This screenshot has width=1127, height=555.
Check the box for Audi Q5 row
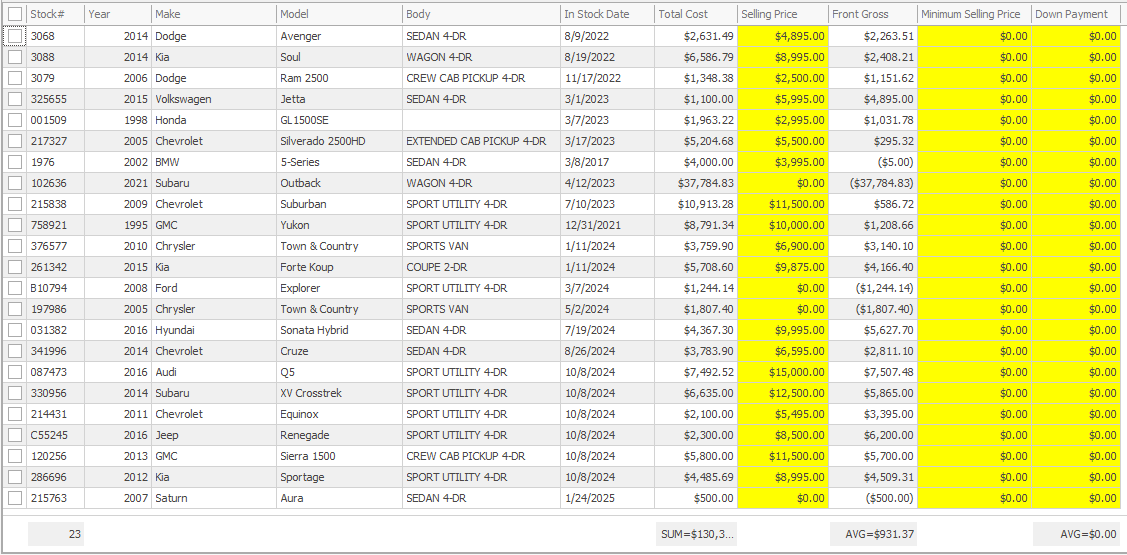(15, 372)
